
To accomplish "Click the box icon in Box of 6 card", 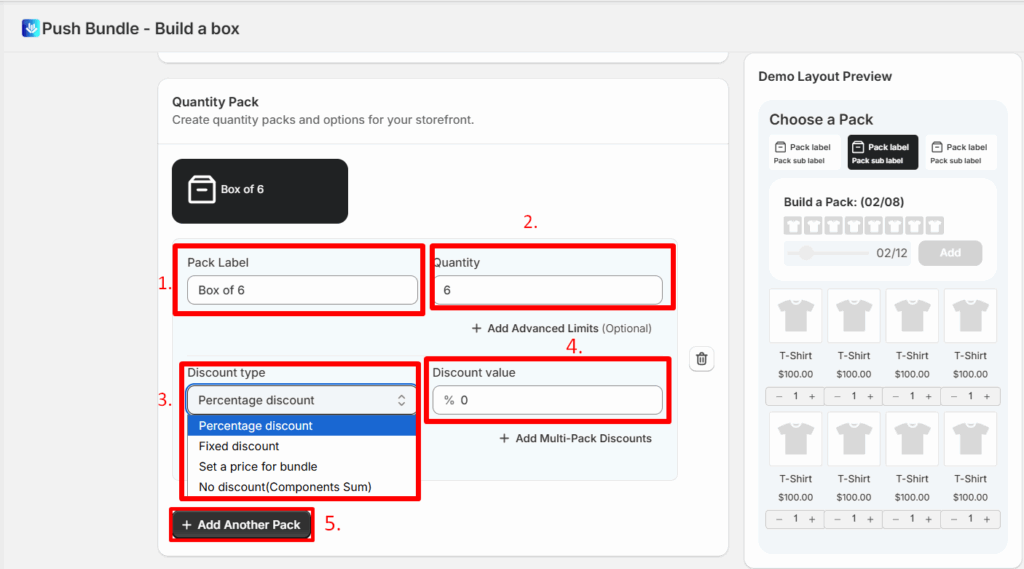I will click(202, 190).
